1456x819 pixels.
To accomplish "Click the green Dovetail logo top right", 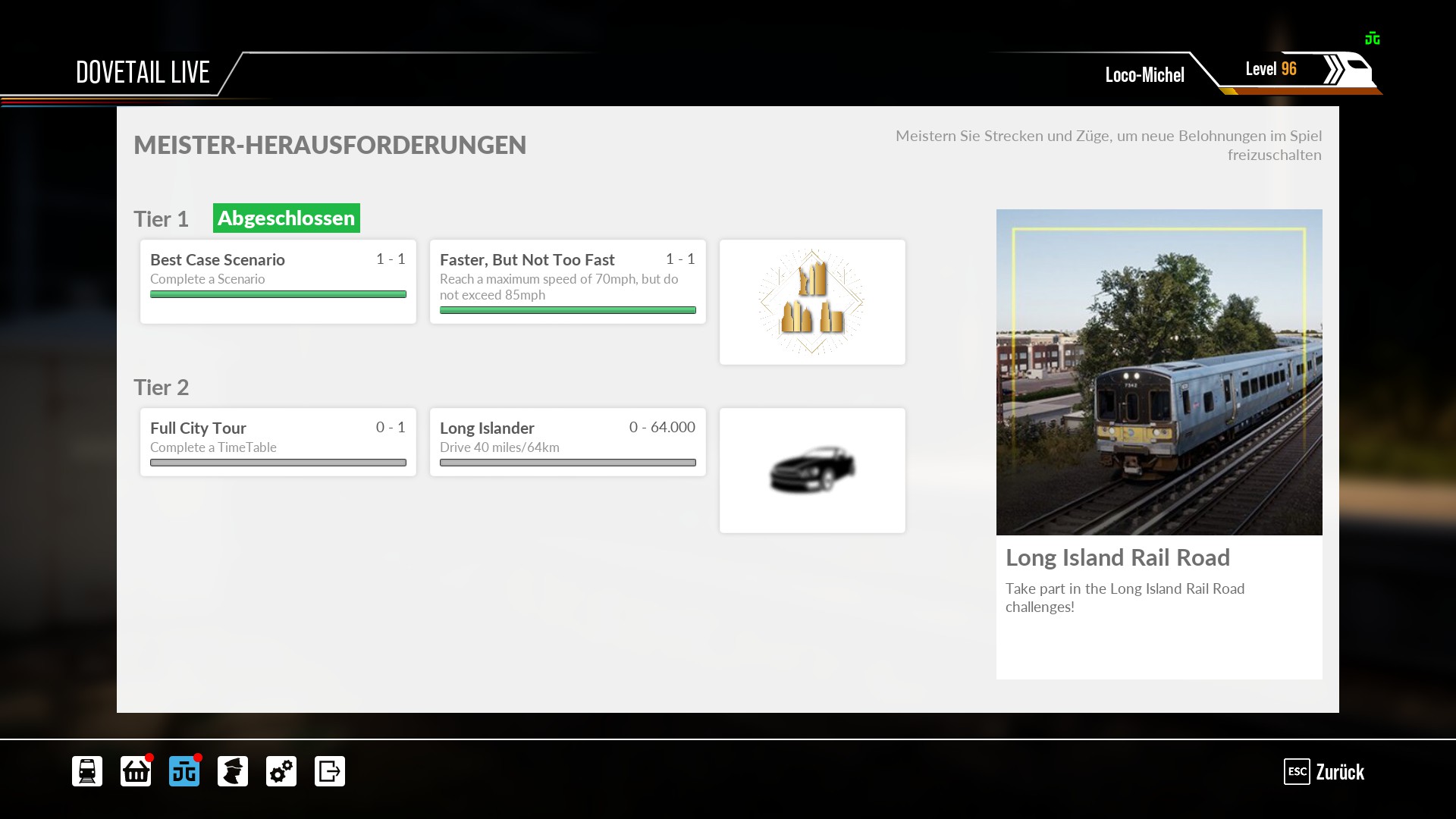I will (1372, 39).
